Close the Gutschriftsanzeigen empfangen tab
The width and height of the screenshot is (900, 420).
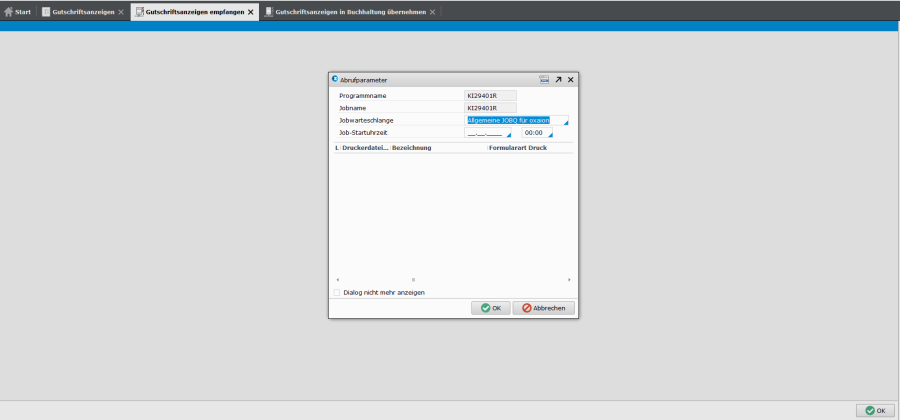[251, 12]
